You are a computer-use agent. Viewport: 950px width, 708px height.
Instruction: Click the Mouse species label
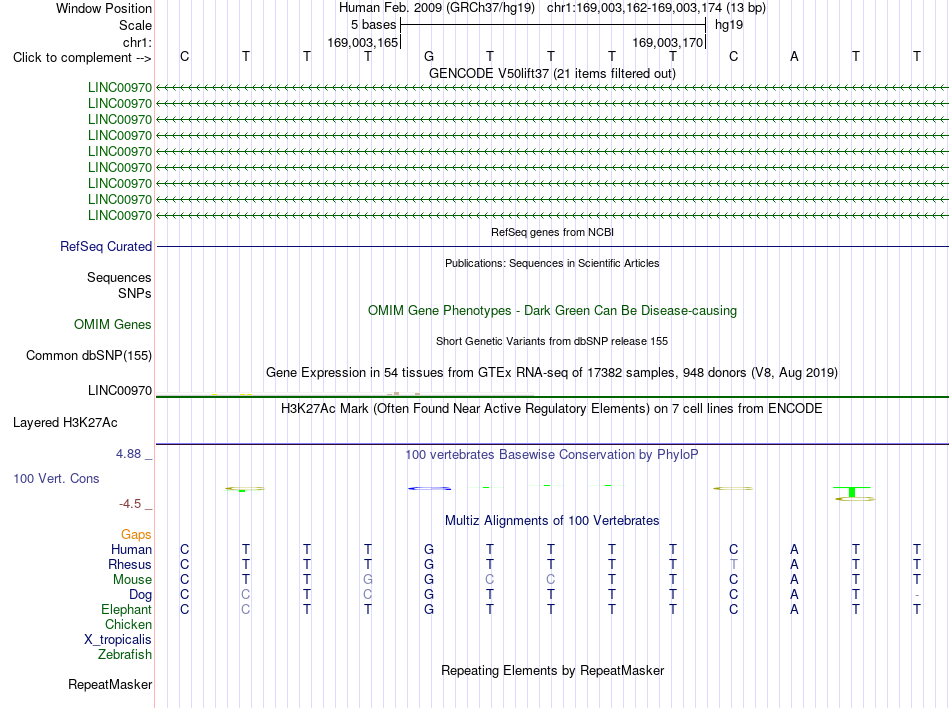[x=132, y=580]
